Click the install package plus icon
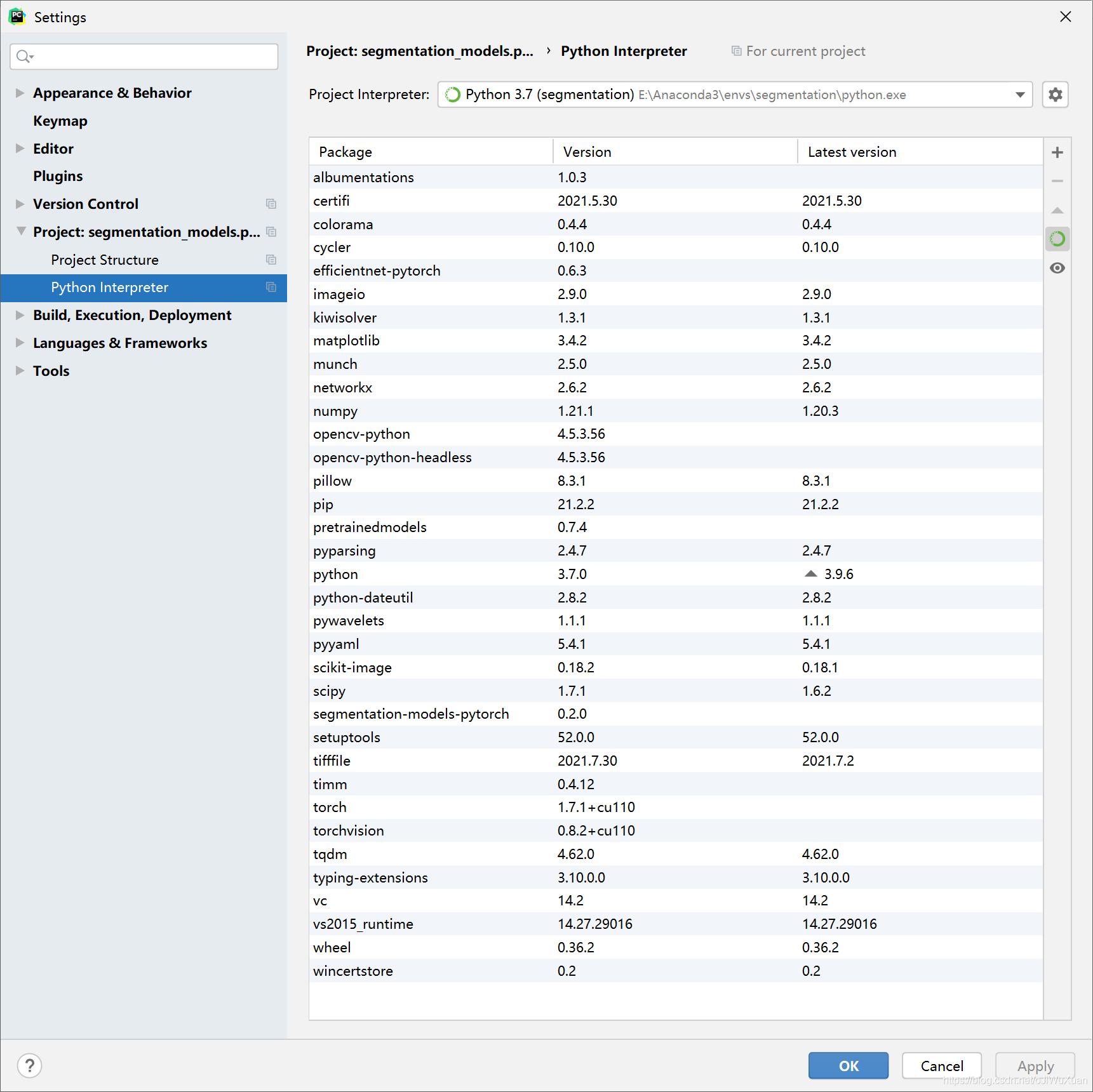Screen dimensions: 1093x1092 (x=1057, y=152)
